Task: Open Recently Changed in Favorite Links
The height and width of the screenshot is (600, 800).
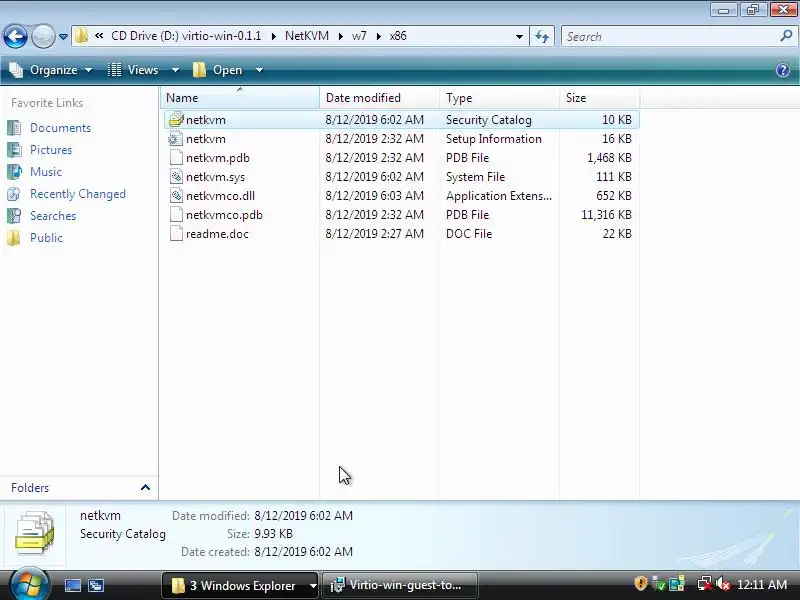Action: tap(78, 194)
